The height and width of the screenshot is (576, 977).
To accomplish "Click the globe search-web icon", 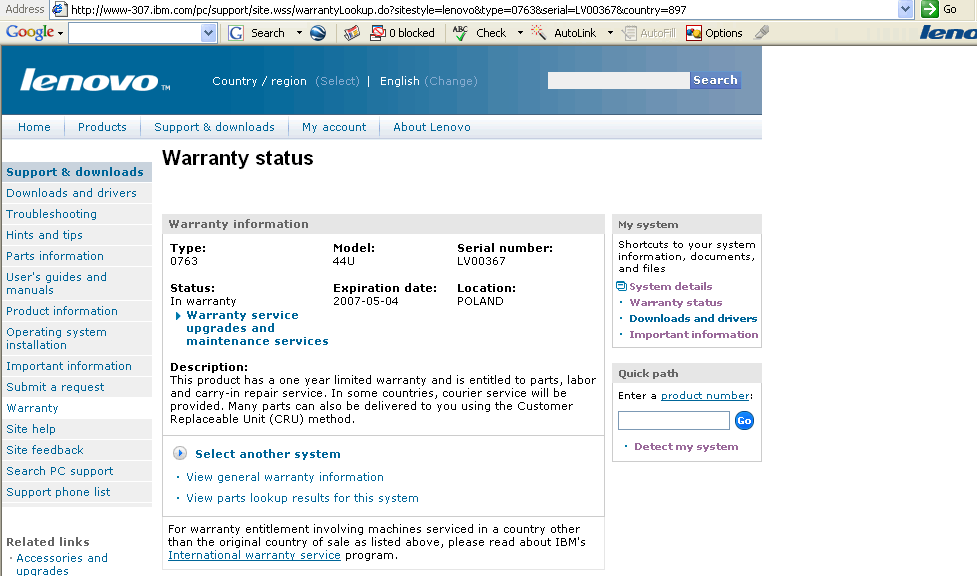I will (318, 33).
